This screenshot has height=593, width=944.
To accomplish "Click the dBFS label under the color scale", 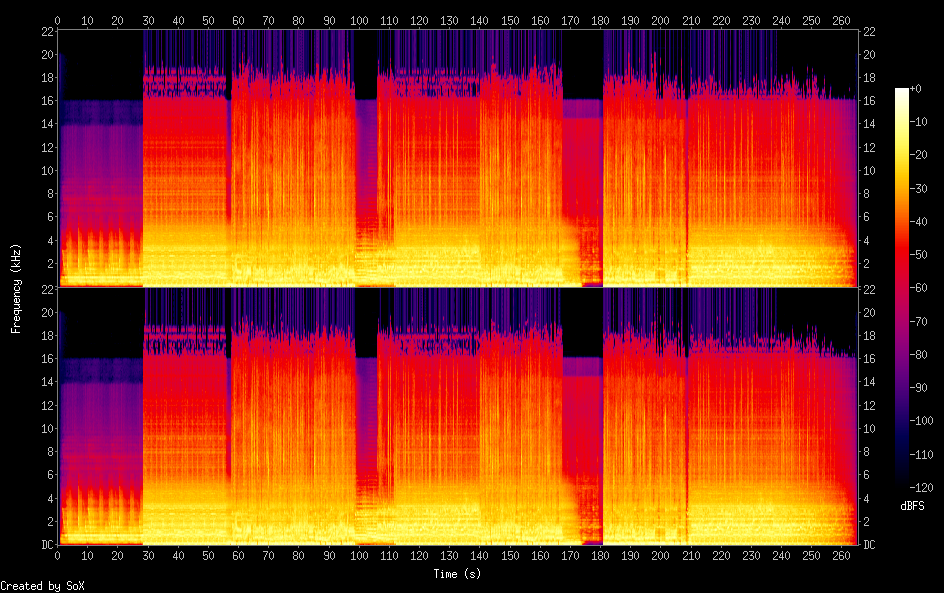I will tap(911, 507).
